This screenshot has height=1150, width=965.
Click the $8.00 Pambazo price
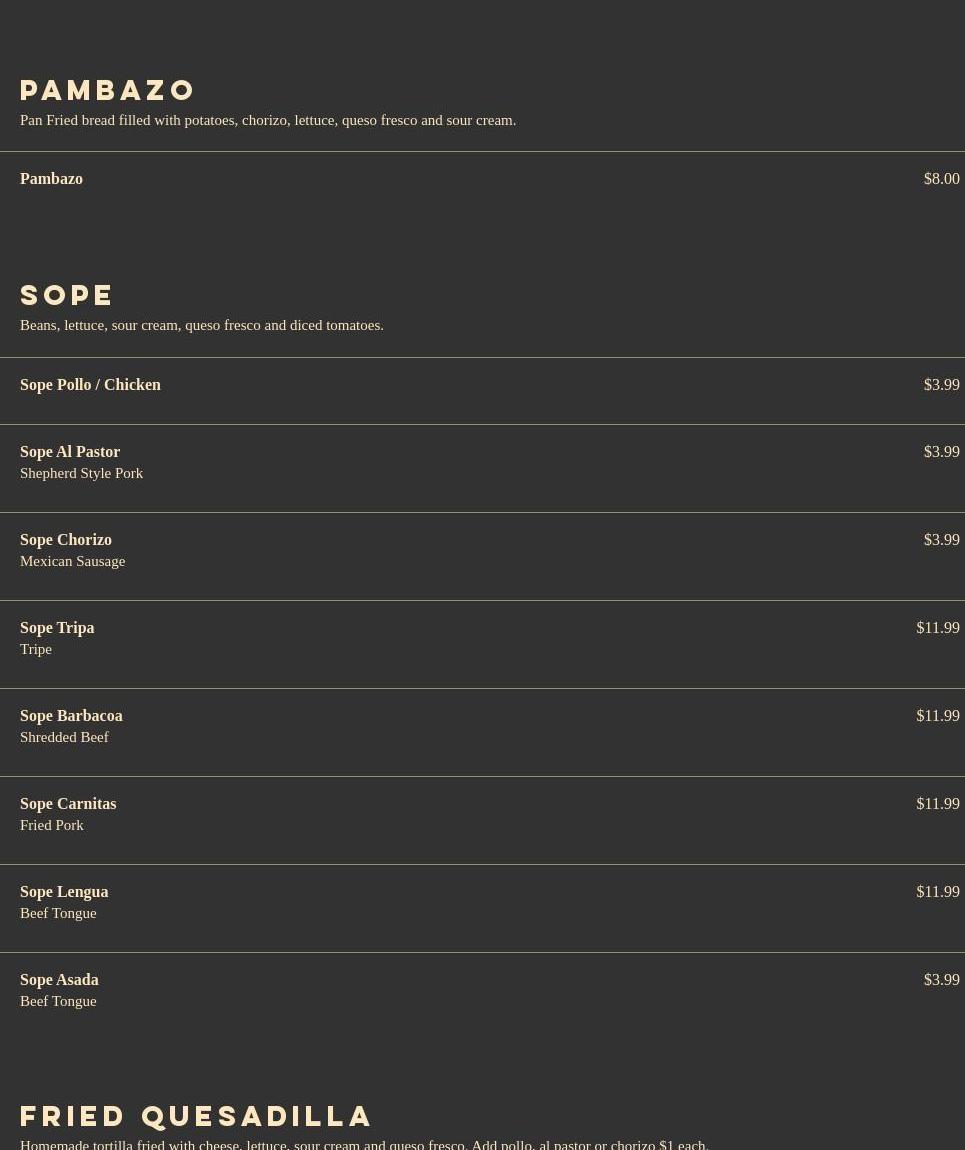(x=941, y=179)
